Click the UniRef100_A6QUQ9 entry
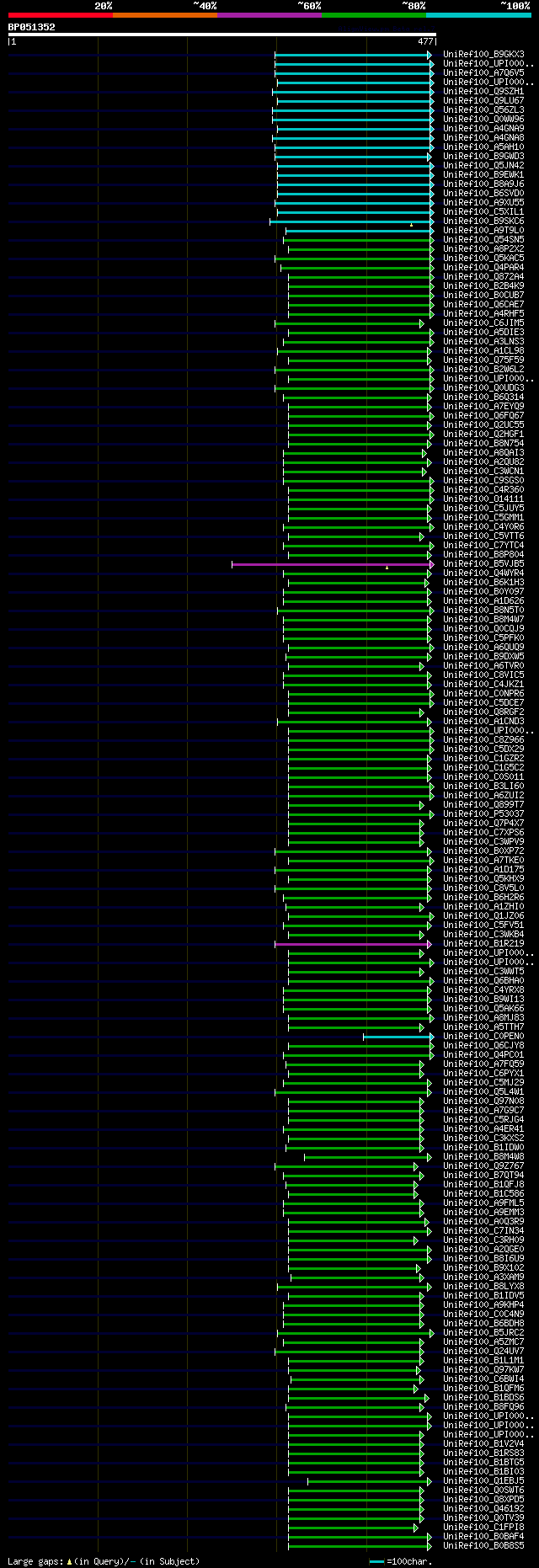This screenshot has width=539, height=1568. 483,648
